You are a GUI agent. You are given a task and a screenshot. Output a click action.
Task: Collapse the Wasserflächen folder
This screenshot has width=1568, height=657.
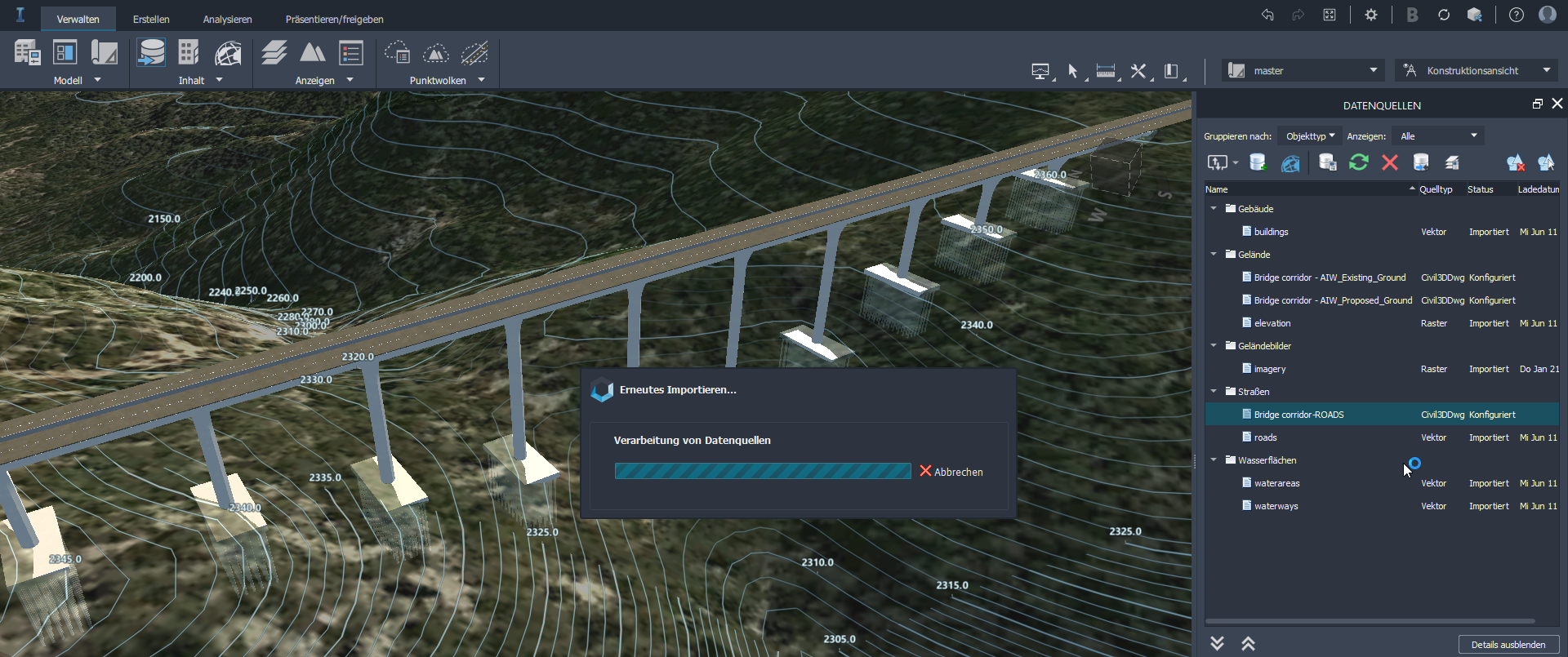[x=1214, y=460]
